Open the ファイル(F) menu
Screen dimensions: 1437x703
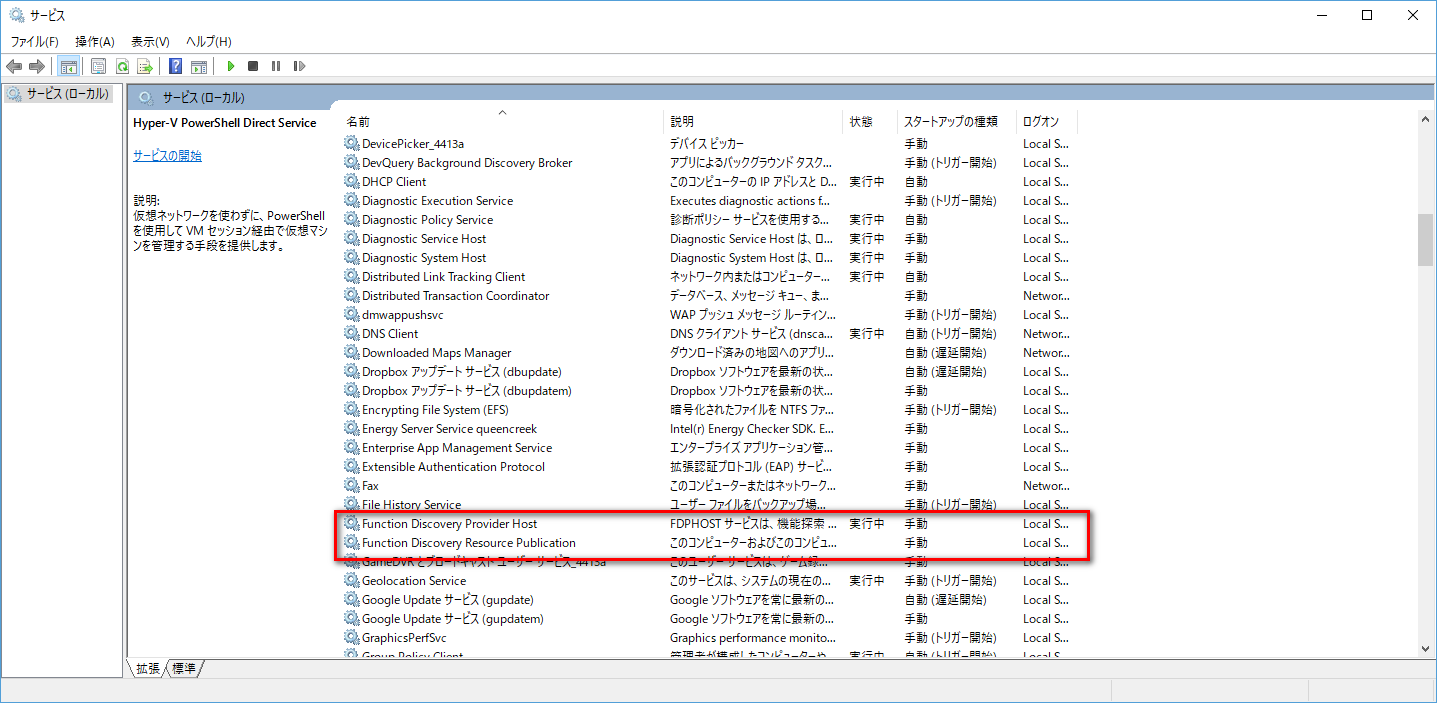click(34, 41)
